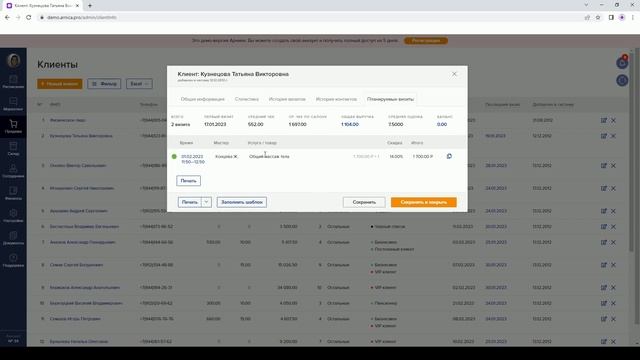Image resolution: width=640 pixels, height=360 pixels.
Task: Open Склад section in sidebar
Action: point(13,149)
